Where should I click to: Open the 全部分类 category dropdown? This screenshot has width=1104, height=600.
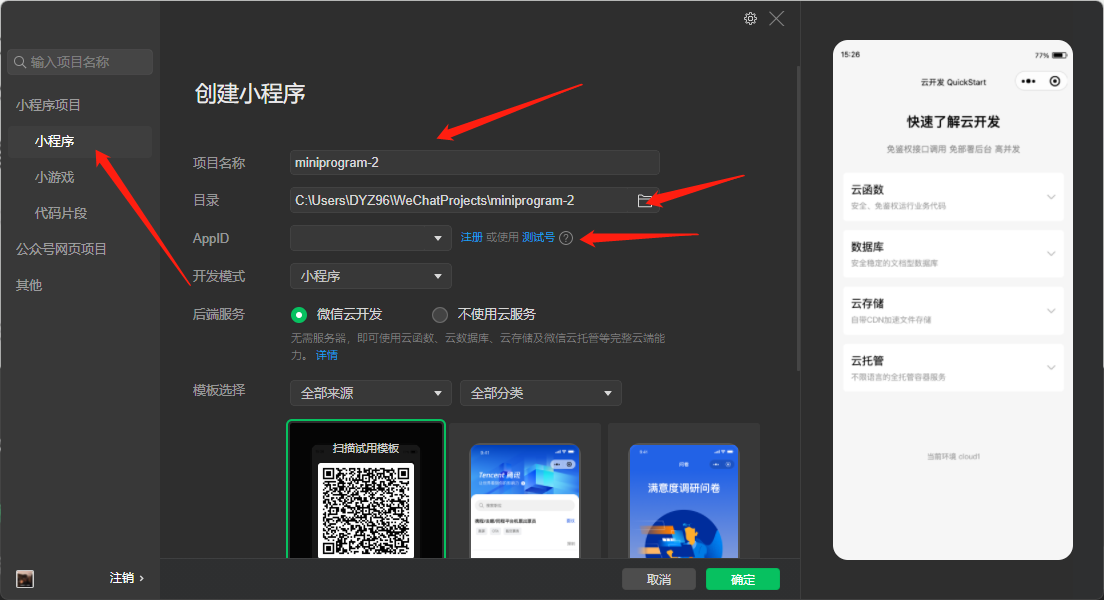[541, 393]
